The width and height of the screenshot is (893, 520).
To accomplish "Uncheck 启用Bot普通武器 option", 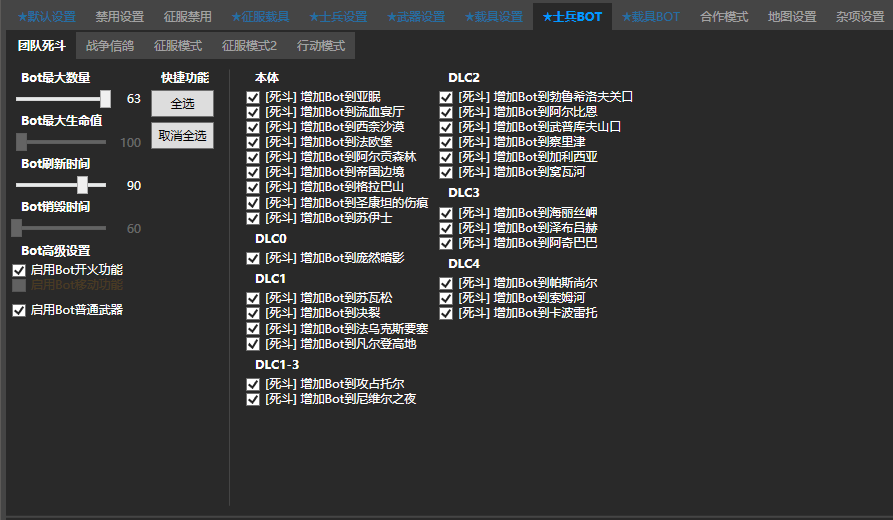I will tap(19, 310).
